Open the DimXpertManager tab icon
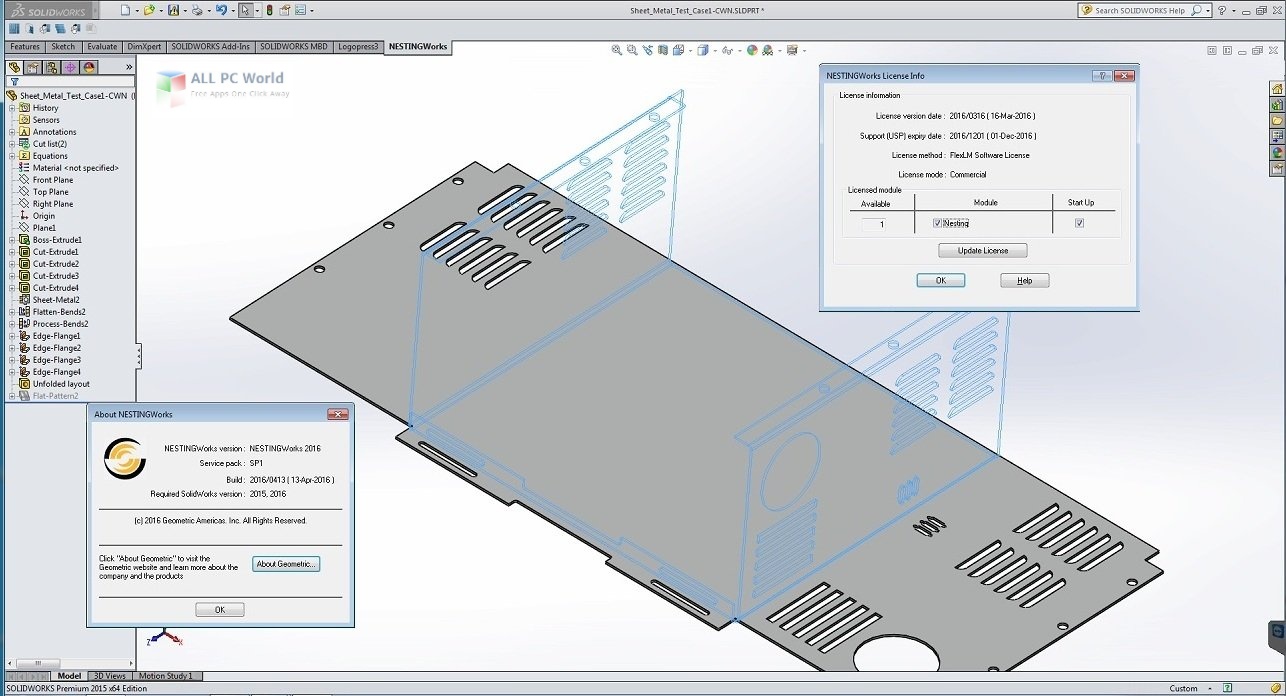The height and width of the screenshot is (696, 1286). pyautogui.click(x=70, y=67)
